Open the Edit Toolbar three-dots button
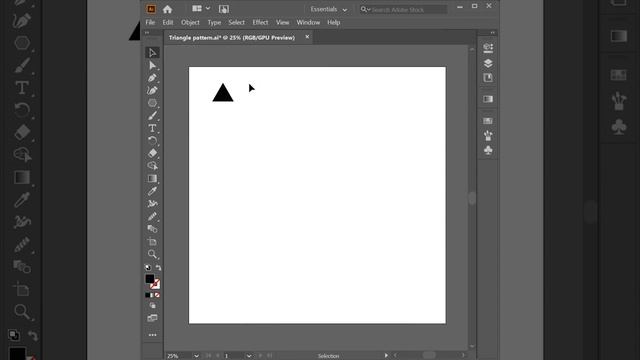The height and width of the screenshot is (360, 640). [152, 335]
